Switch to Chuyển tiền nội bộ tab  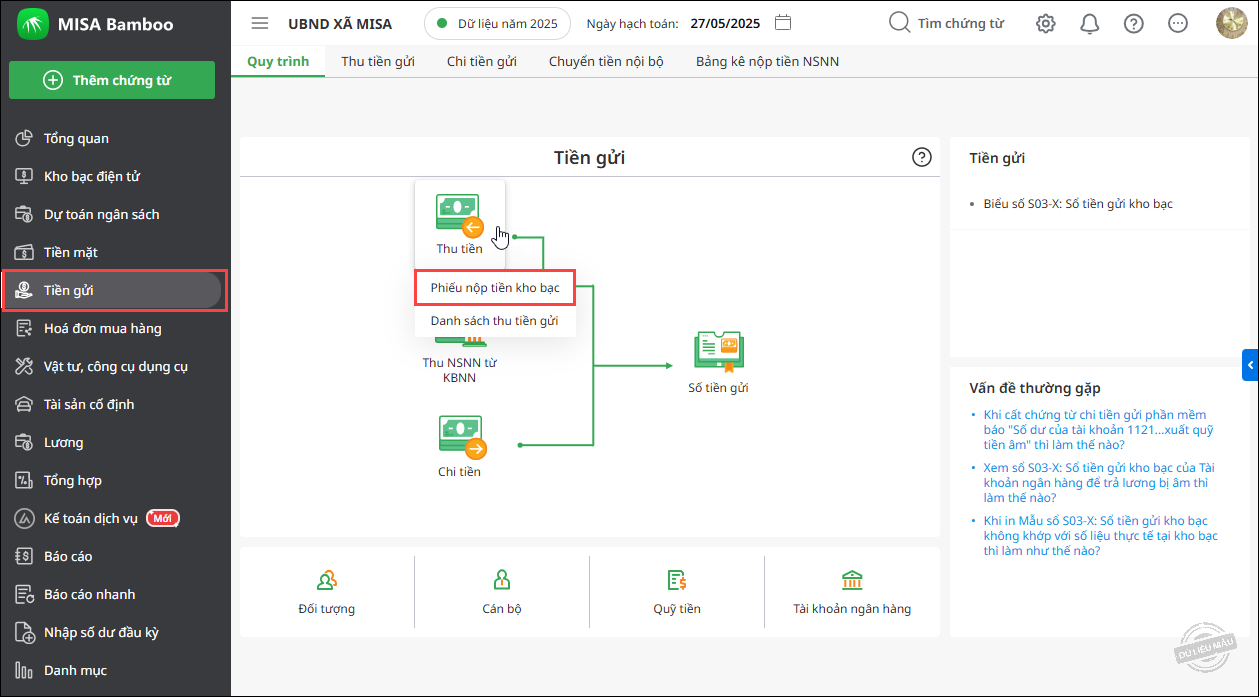coord(606,61)
